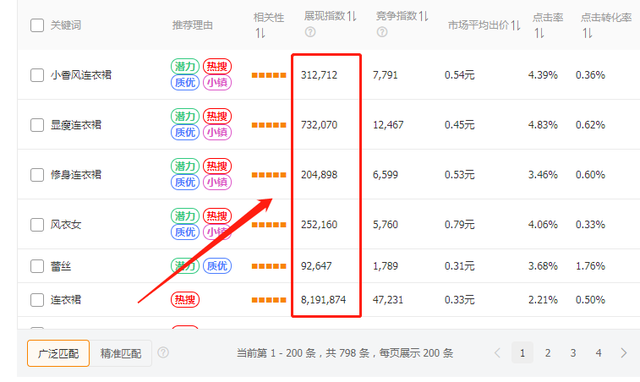Sort by 点击率 column arrows
This screenshot has height=382, width=640.
[x=540, y=33]
